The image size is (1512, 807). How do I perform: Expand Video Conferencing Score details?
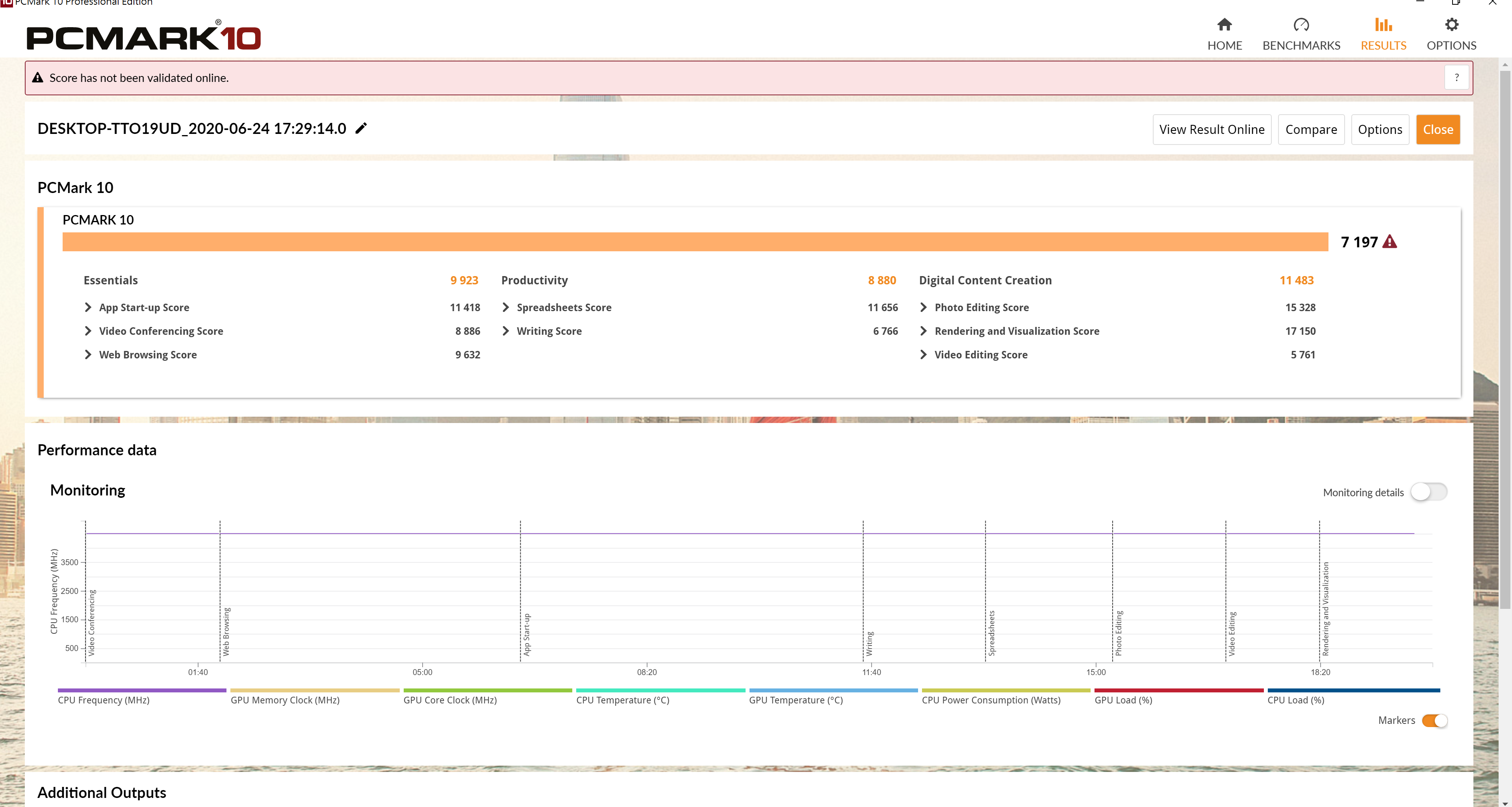coord(88,330)
